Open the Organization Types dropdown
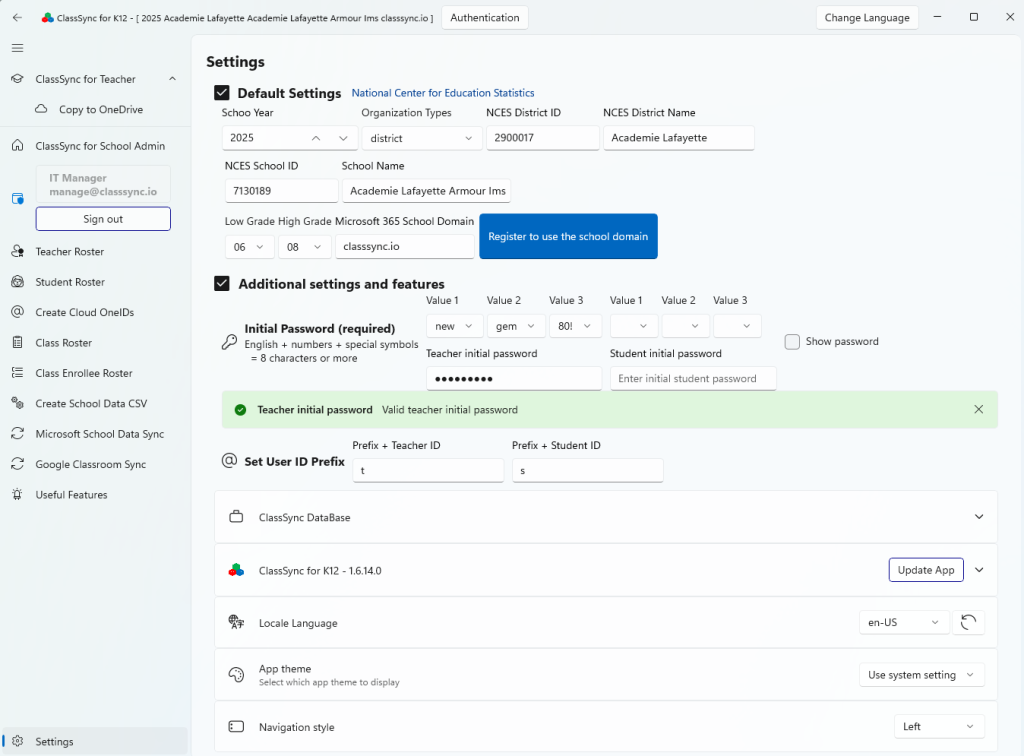1024x756 pixels. pos(421,138)
